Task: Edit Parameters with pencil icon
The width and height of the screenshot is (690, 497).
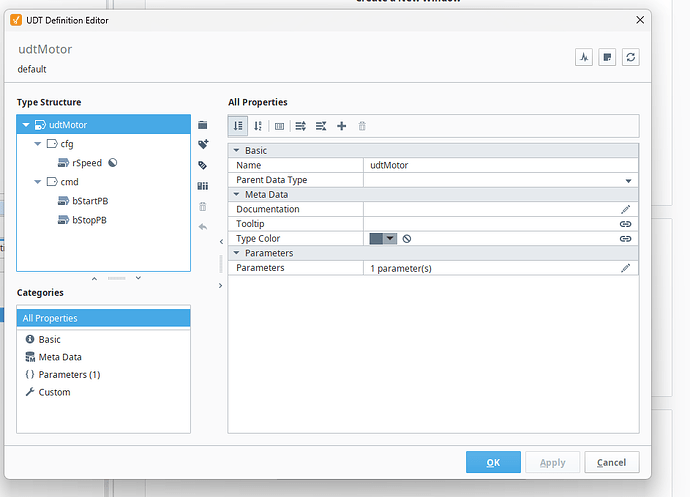Action: pos(625,268)
